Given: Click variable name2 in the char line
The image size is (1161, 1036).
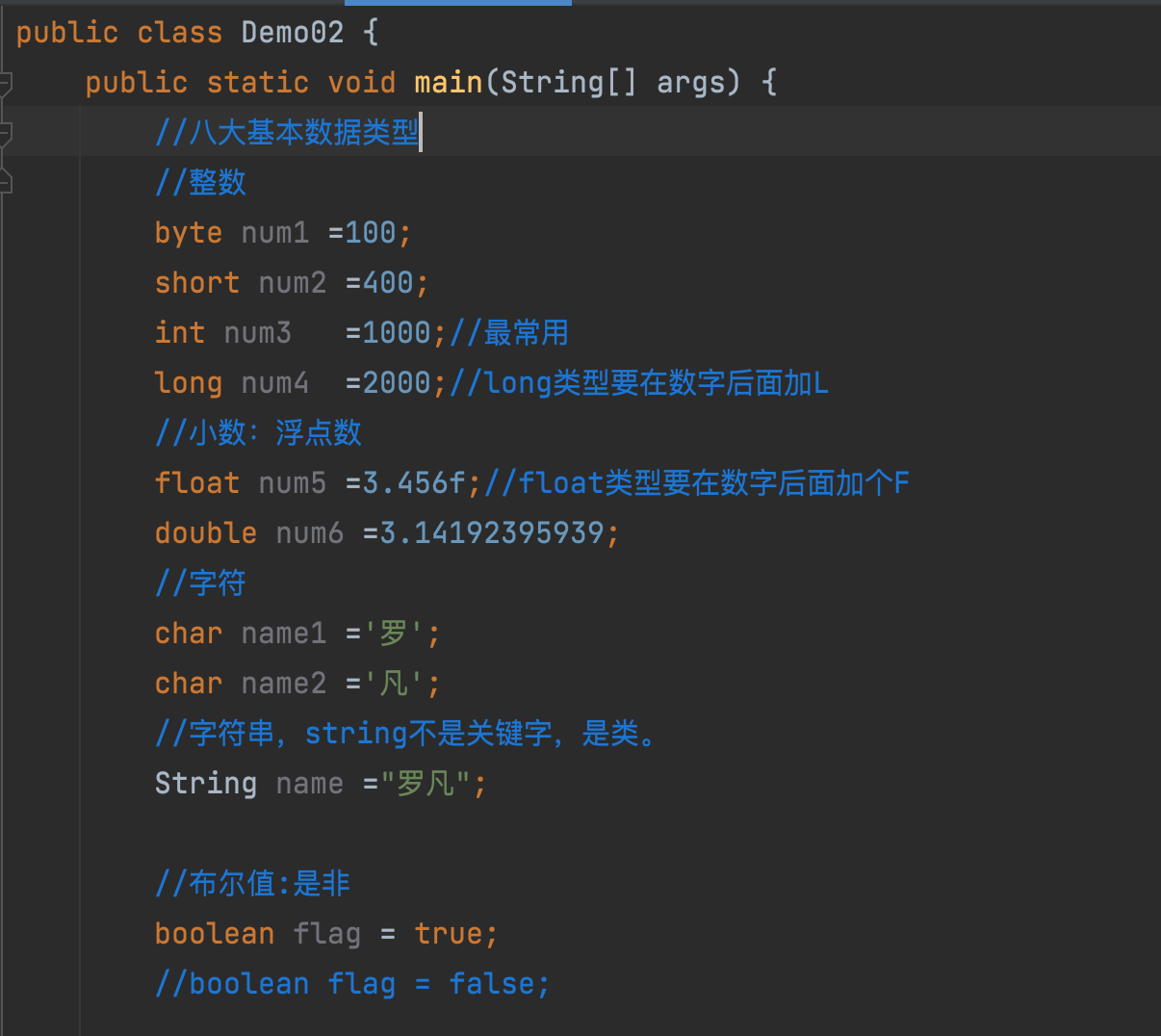Looking at the screenshot, I should point(283,684).
